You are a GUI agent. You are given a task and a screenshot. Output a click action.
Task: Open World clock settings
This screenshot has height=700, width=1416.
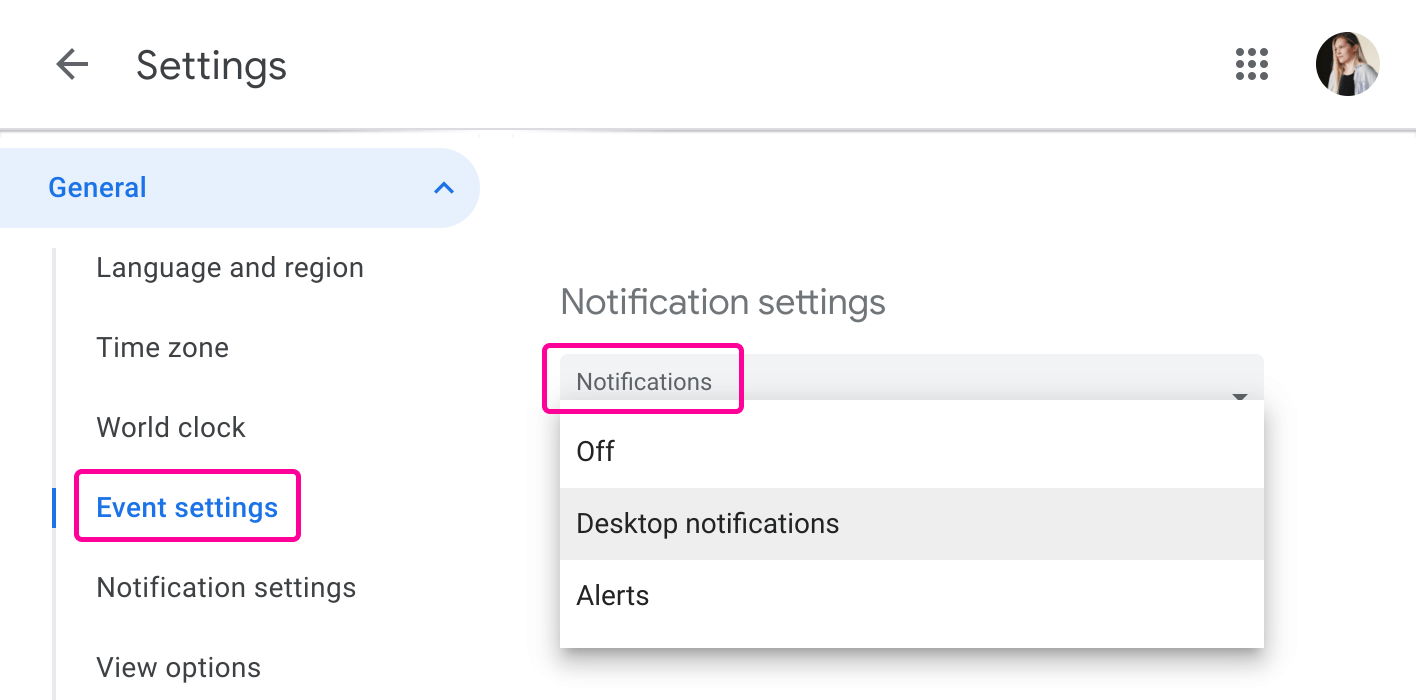tap(171, 427)
